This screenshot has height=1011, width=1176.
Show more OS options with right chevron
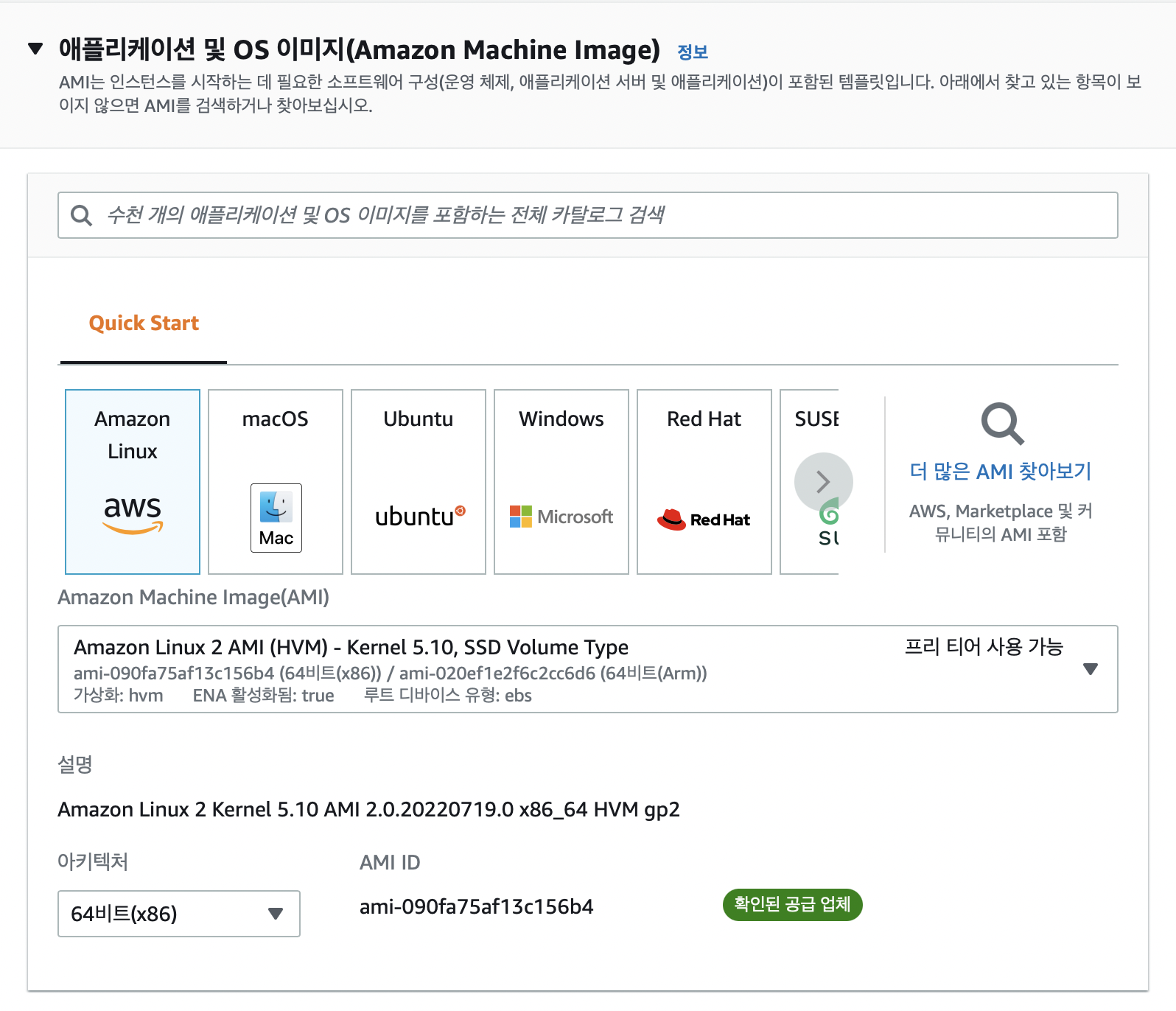pyautogui.click(x=824, y=482)
